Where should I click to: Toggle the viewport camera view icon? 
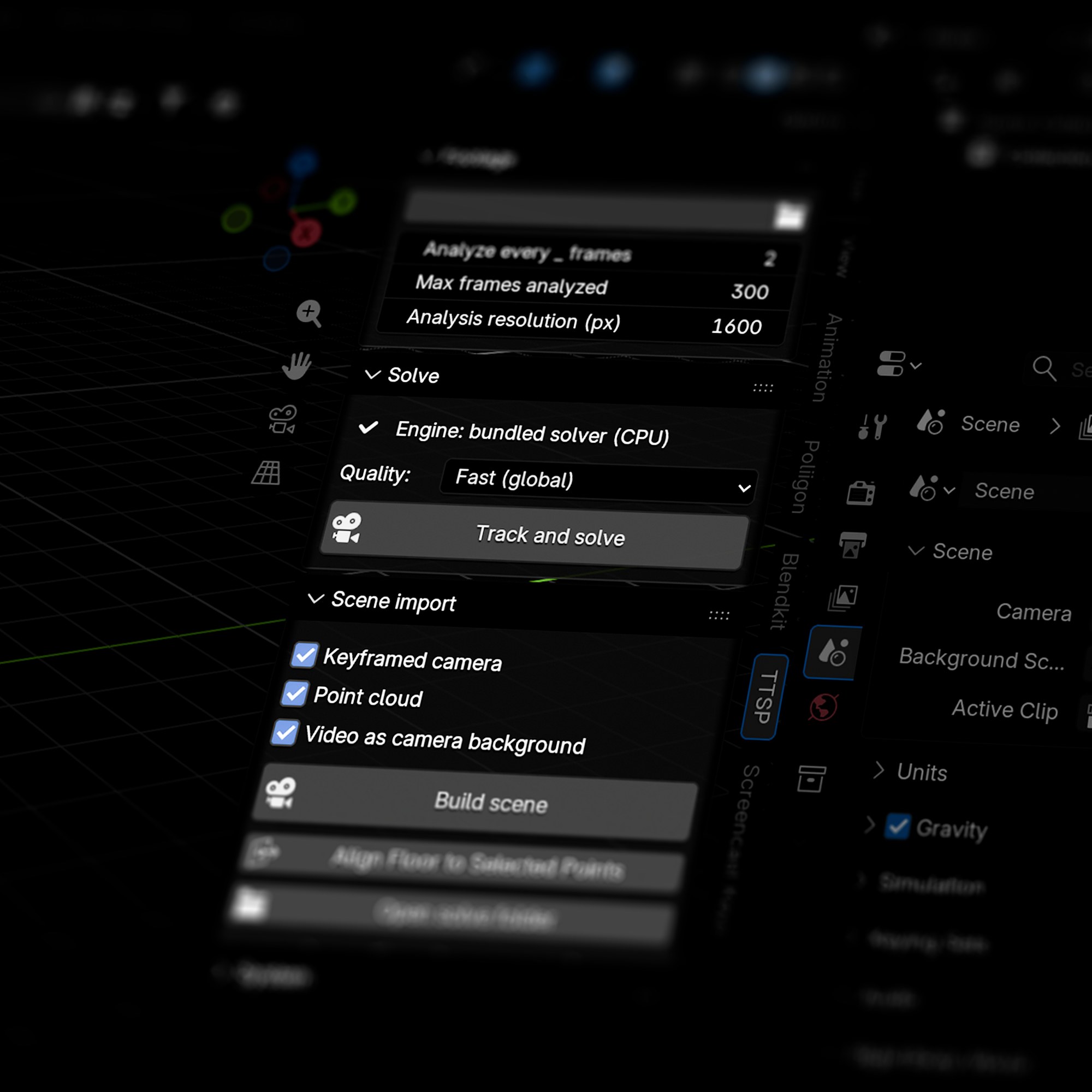282,419
